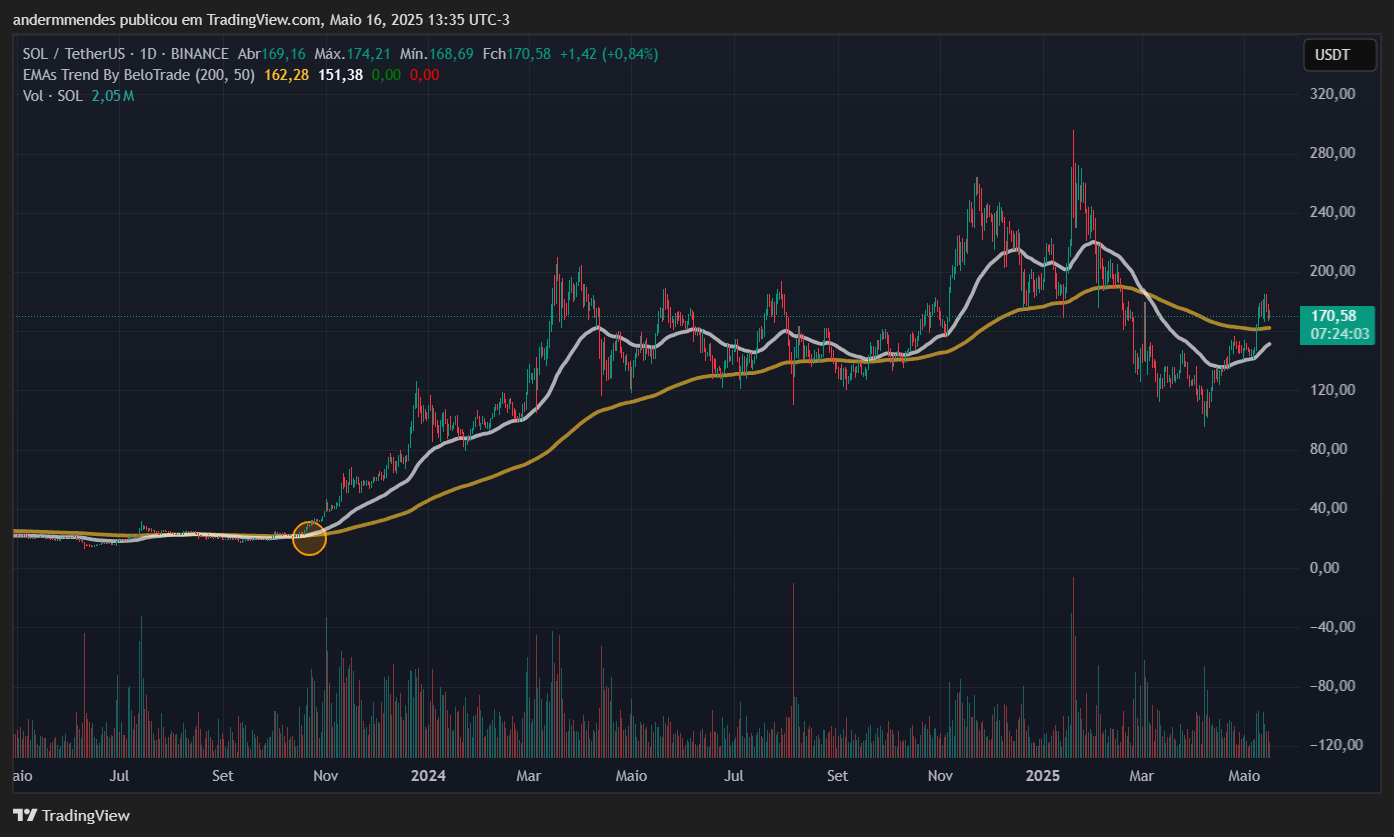Click the 2,05 M volume value
Image resolution: width=1394 pixels, height=837 pixels.
[113, 96]
